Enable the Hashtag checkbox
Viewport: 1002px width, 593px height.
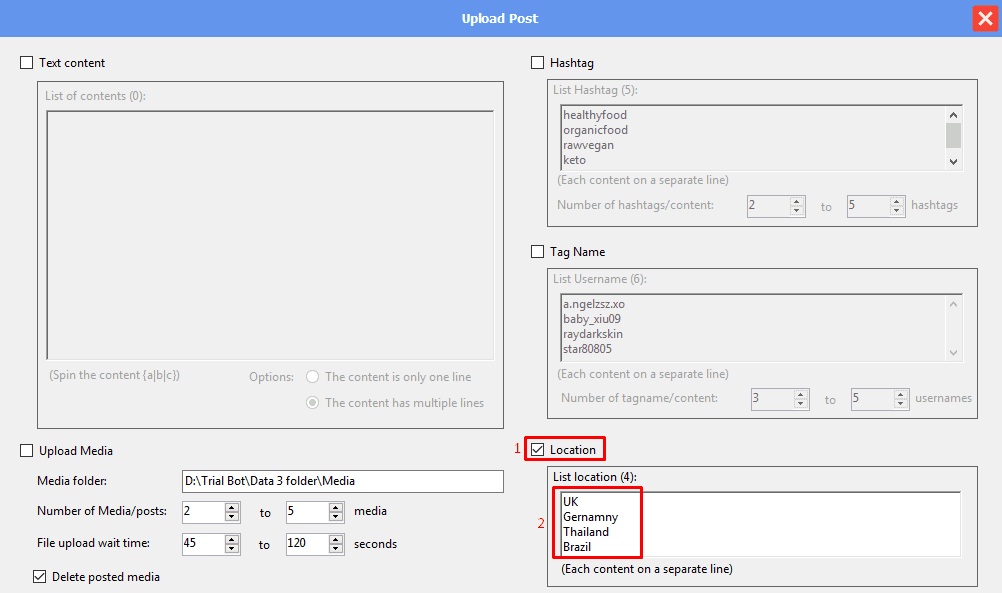[538, 63]
